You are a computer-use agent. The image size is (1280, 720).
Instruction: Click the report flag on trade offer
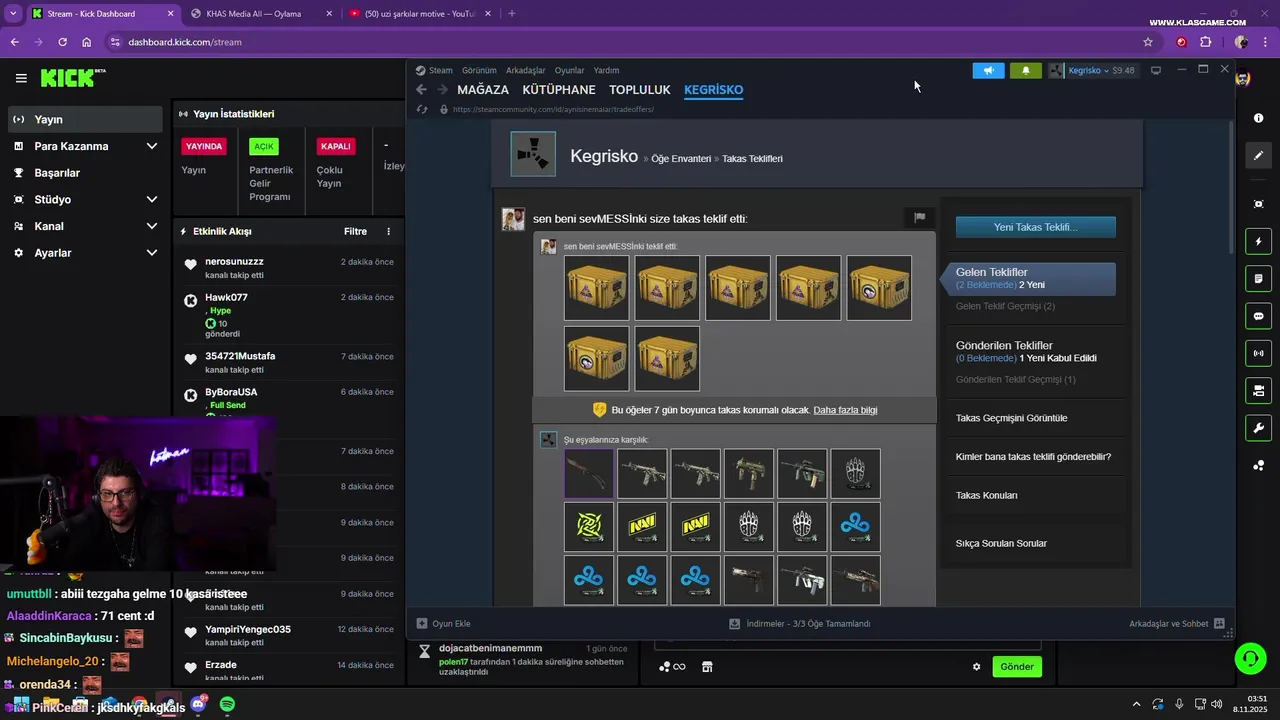[919, 217]
